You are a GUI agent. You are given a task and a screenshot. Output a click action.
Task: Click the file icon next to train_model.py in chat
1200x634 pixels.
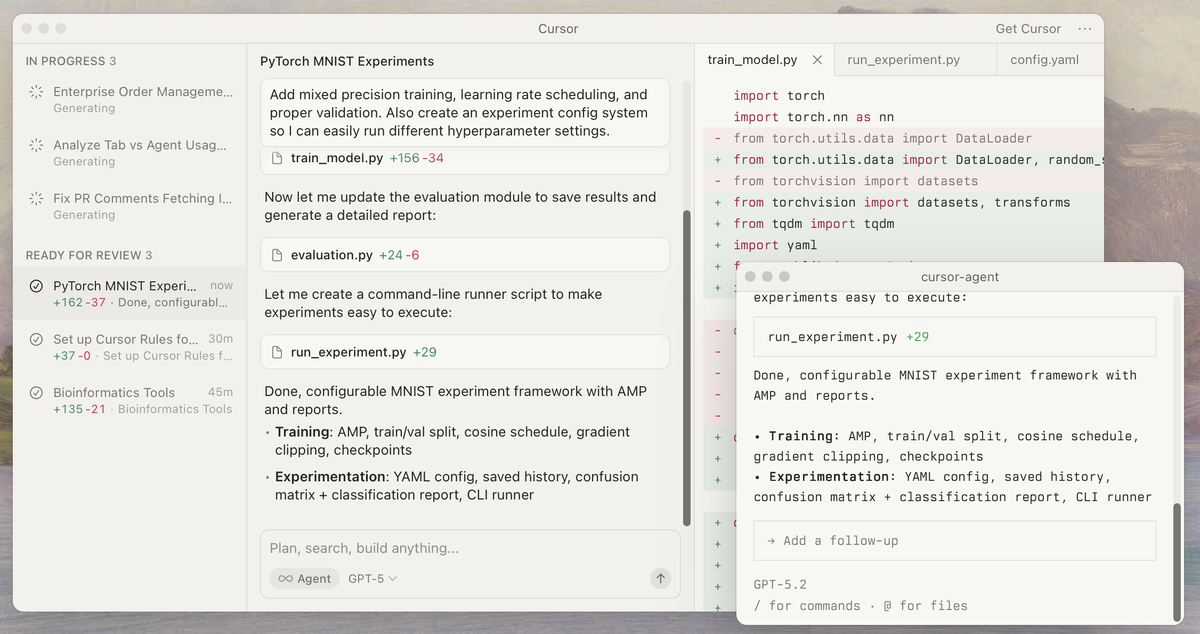[x=278, y=158]
